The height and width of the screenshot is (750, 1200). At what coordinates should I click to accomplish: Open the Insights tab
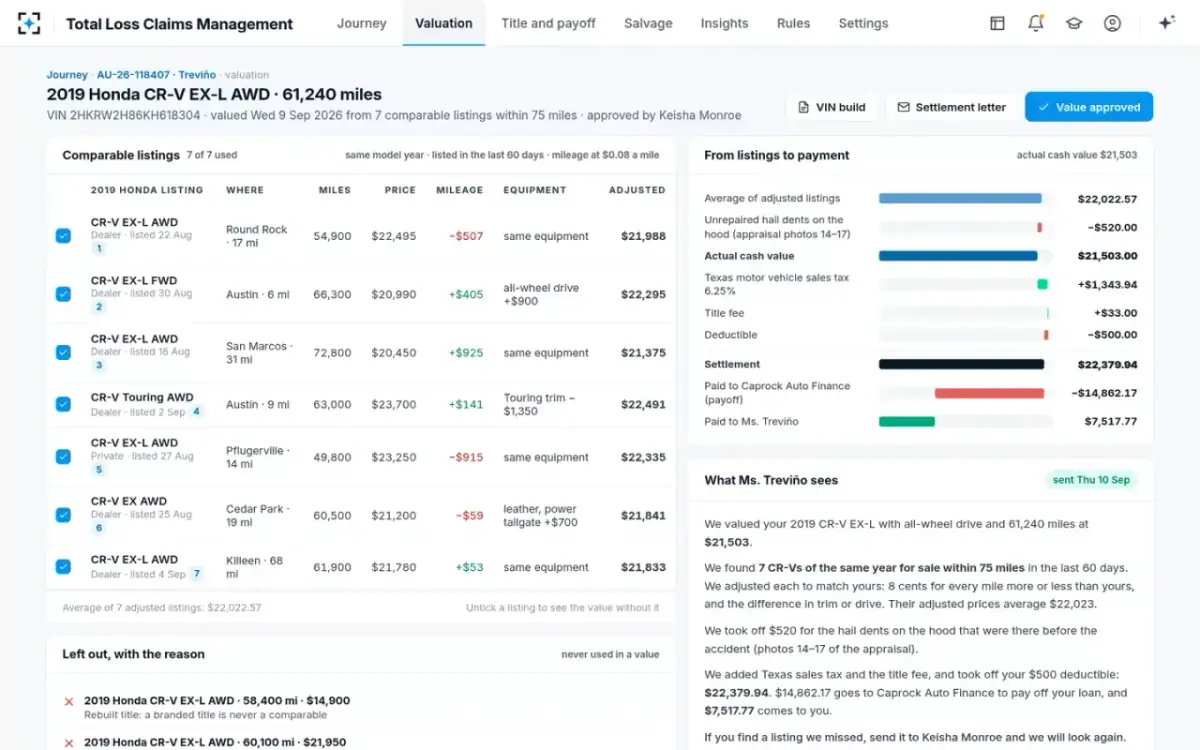click(x=724, y=23)
